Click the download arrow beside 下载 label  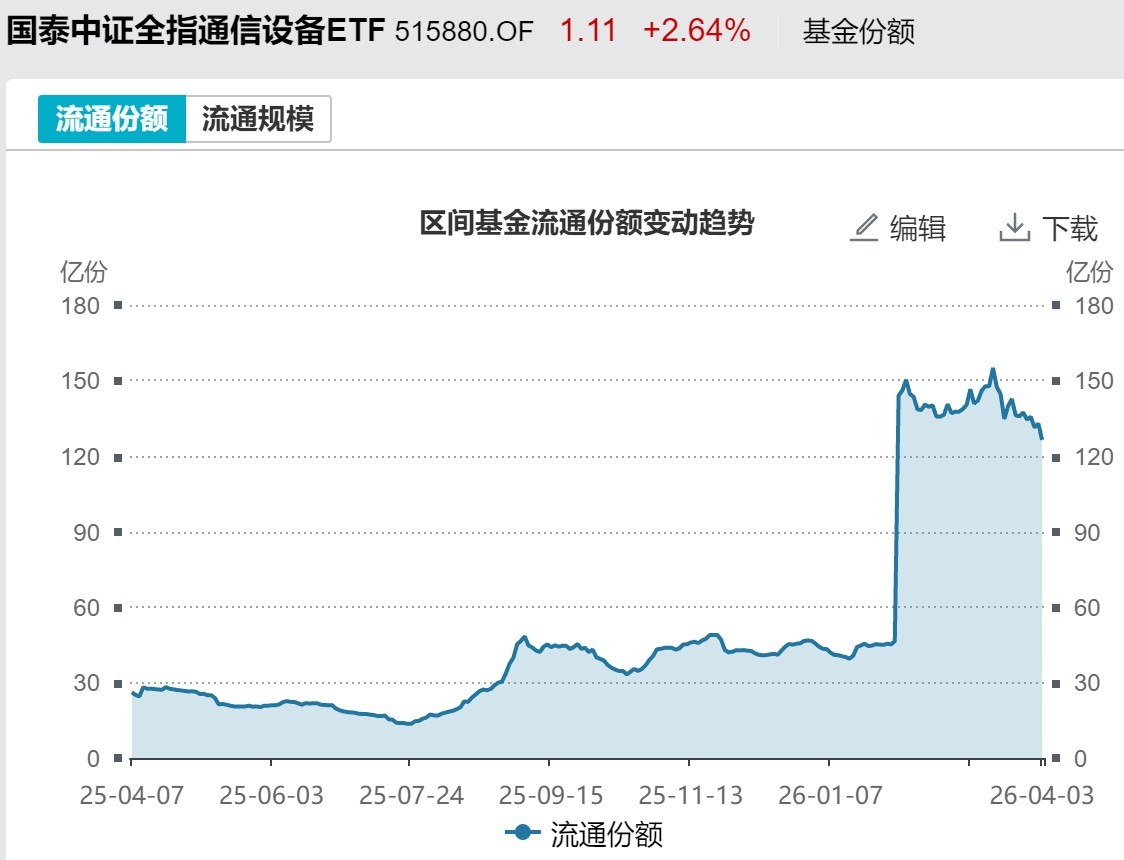[1017, 228]
